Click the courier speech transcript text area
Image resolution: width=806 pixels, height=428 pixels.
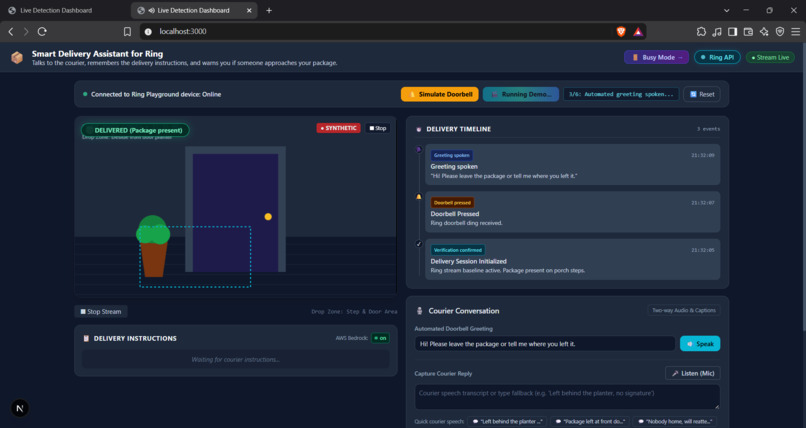point(567,397)
